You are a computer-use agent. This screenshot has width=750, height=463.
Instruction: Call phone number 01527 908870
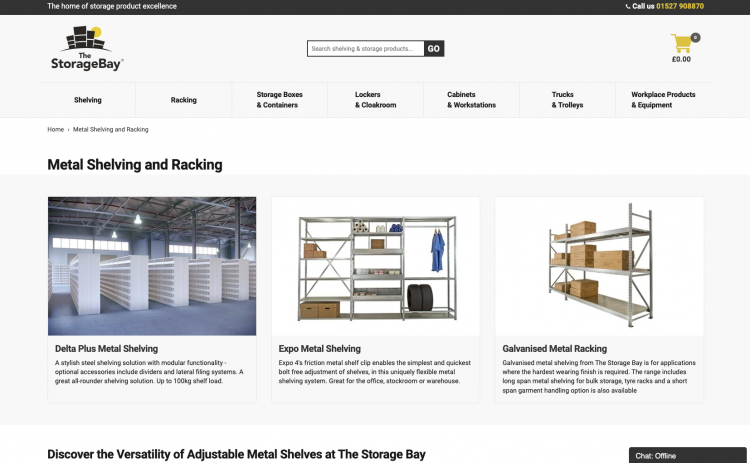[680, 6]
